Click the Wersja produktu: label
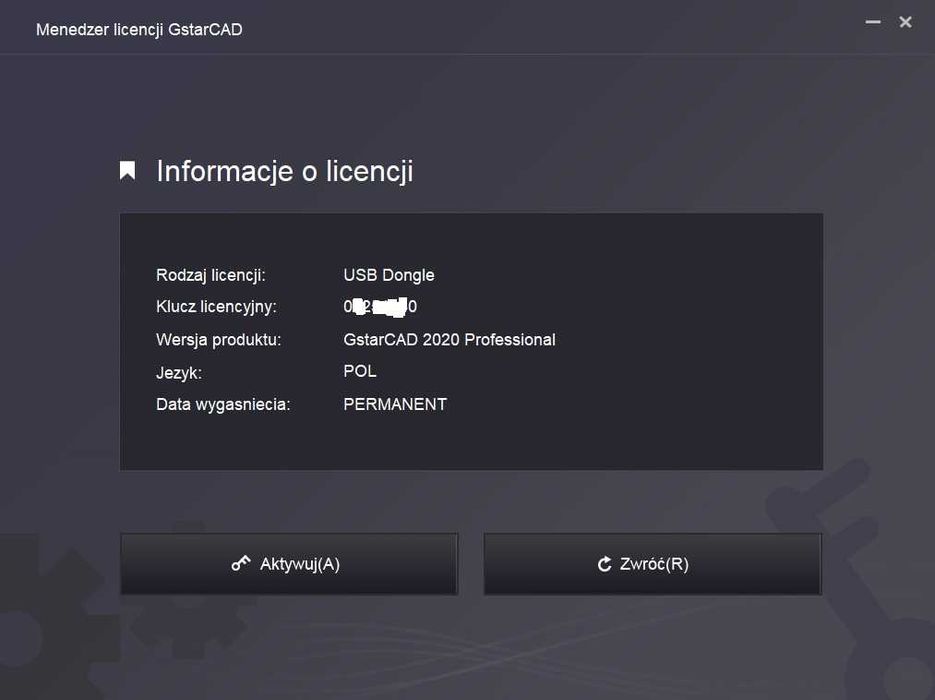The height and width of the screenshot is (700, 935). [x=218, y=340]
